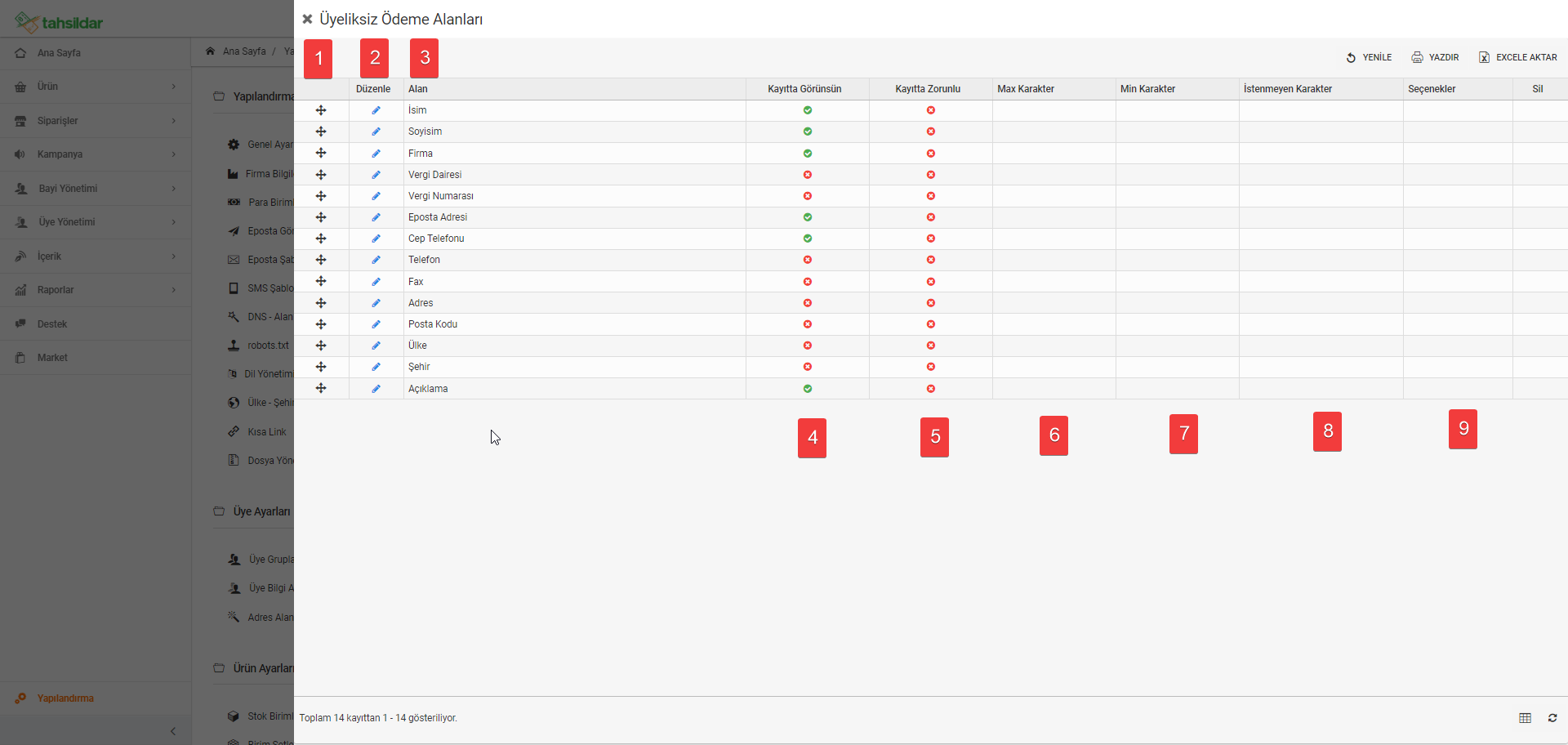Edit the Ülke field row
This screenshot has width=1568, height=745.
(x=376, y=346)
